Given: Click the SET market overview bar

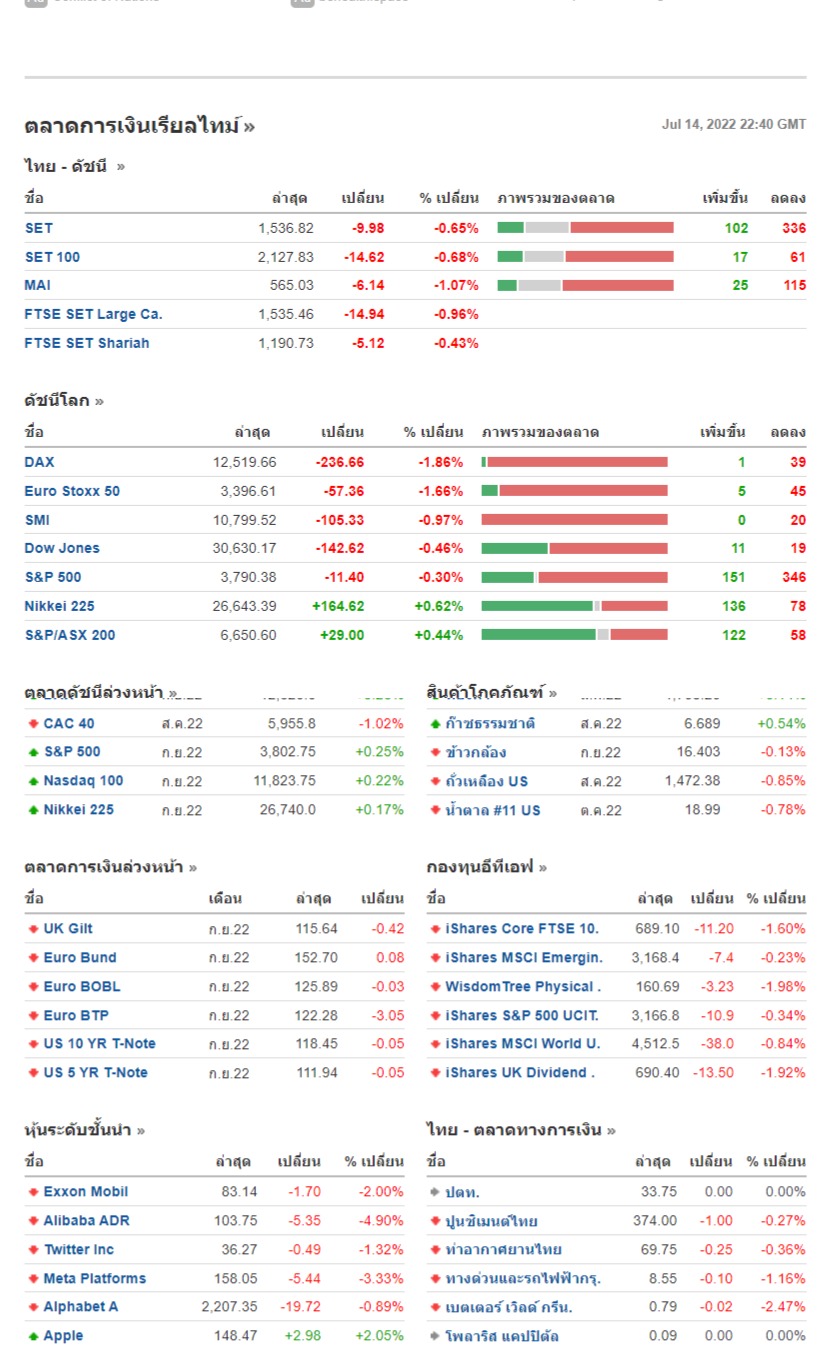Looking at the screenshot, I should coord(585,228).
